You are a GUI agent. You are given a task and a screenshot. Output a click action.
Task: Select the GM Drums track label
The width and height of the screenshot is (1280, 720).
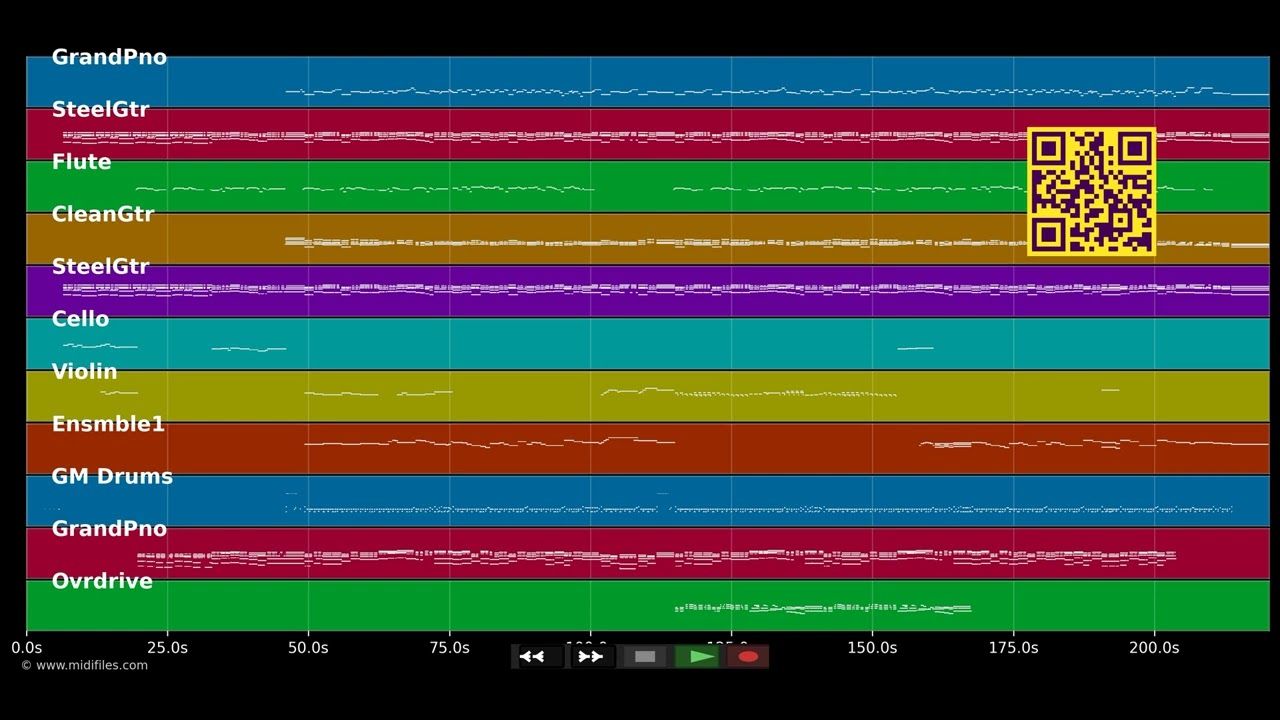pos(112,477)
